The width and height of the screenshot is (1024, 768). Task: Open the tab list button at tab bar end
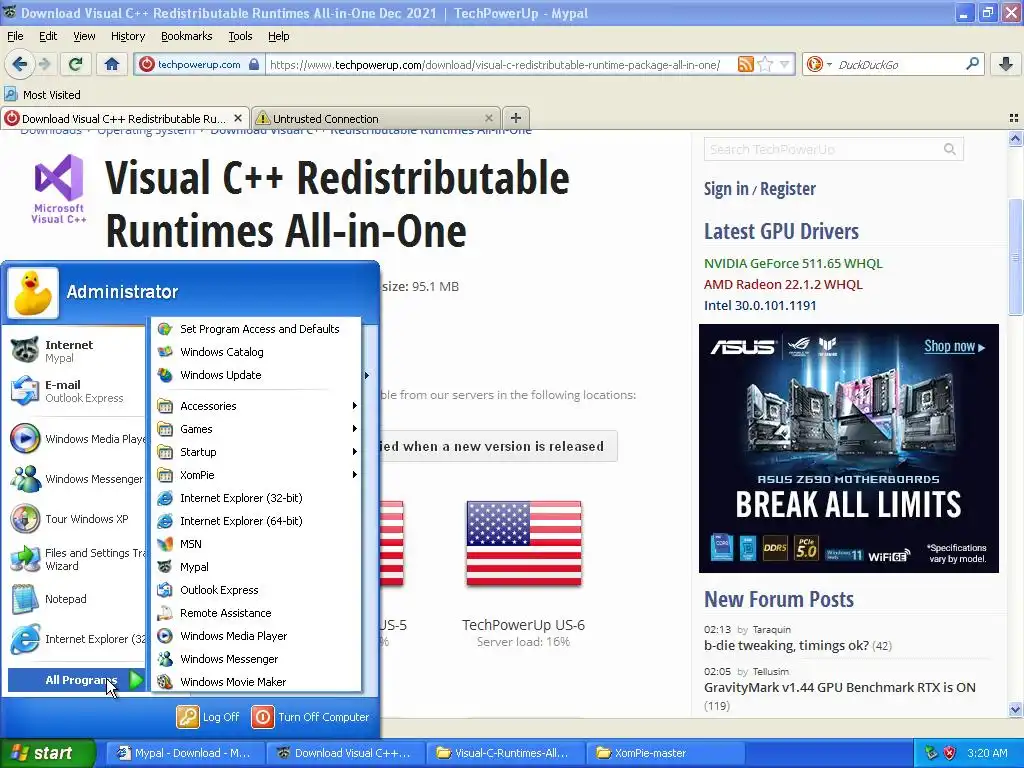[x=1014, y=118]
